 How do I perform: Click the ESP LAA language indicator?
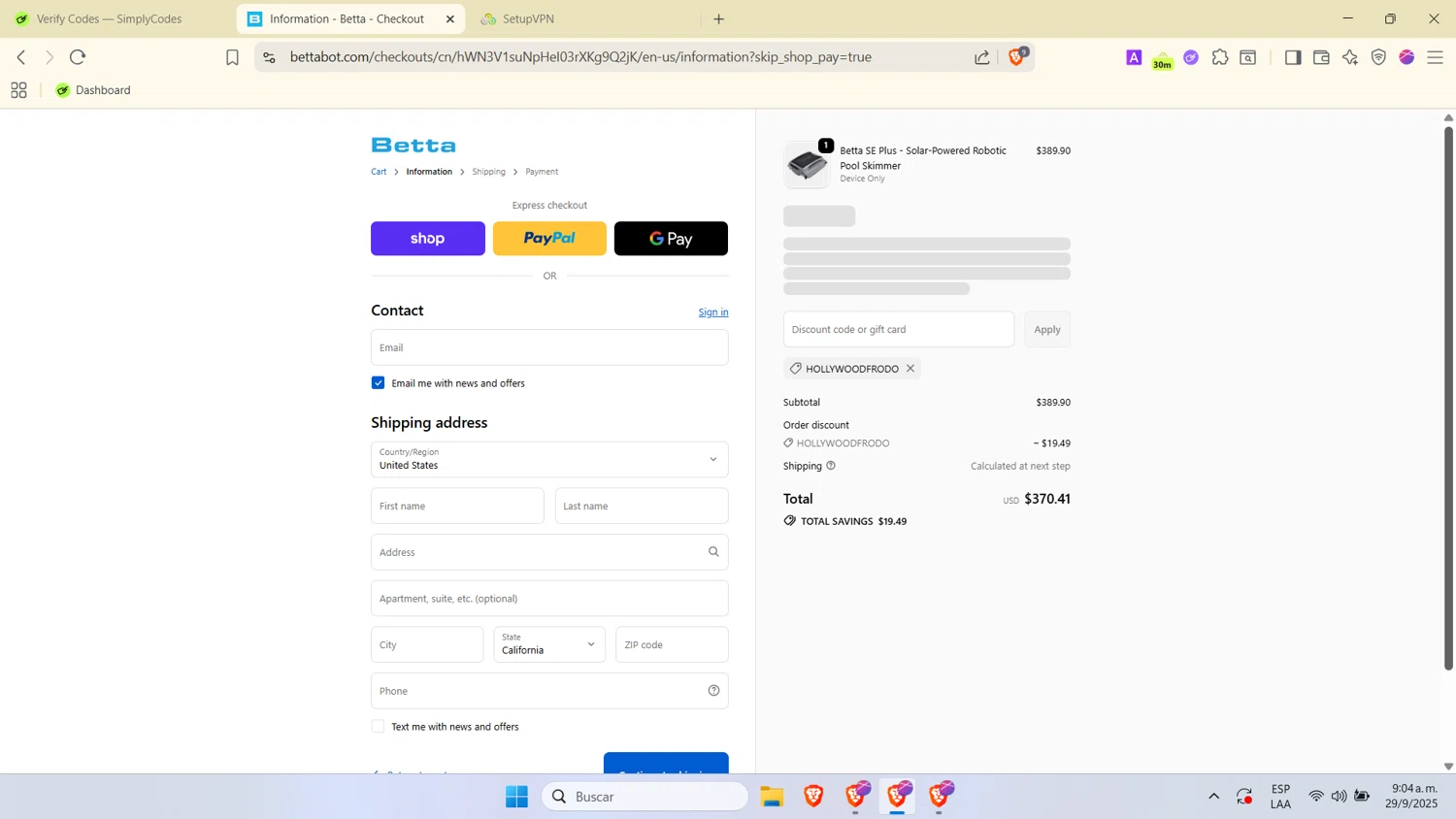[x=1280, y=797]
